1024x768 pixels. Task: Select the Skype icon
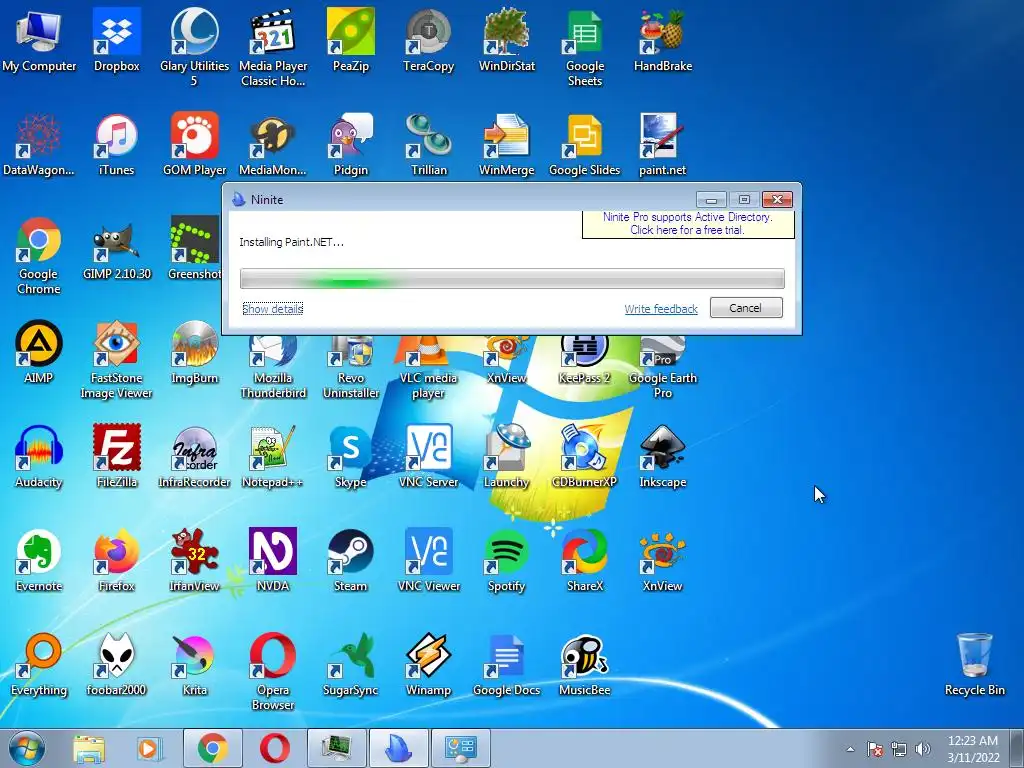[x=351, y=456]
